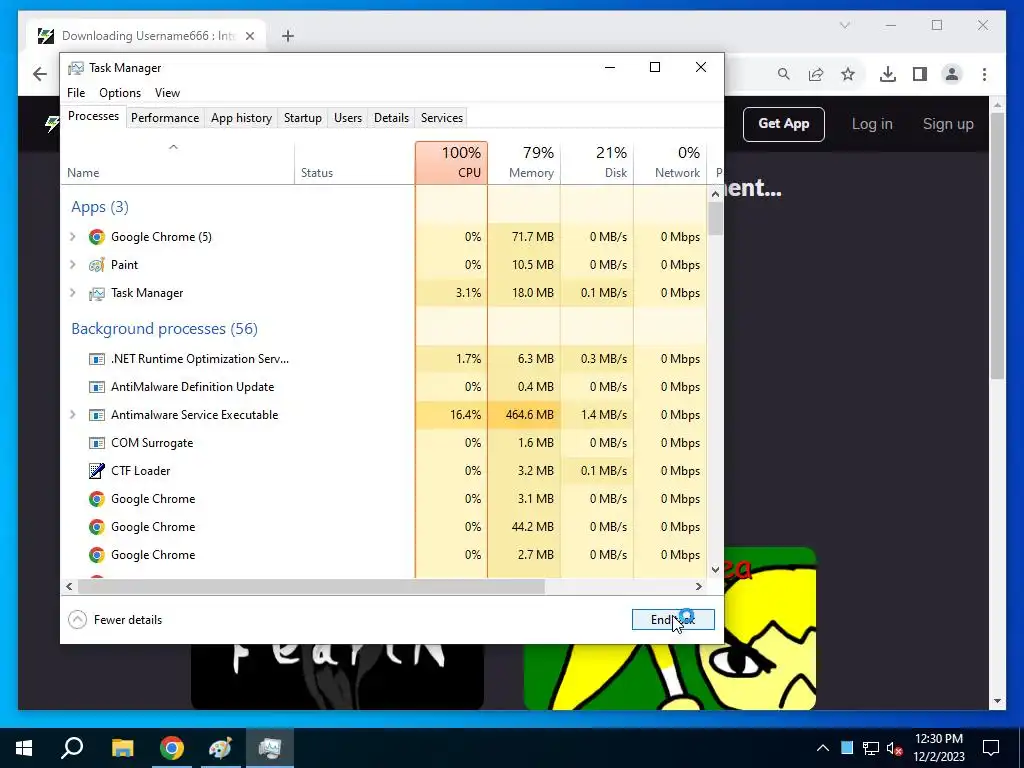
Task: Click the Chrome share page icon
Action: pyautogui.click(x=816, y=74)
